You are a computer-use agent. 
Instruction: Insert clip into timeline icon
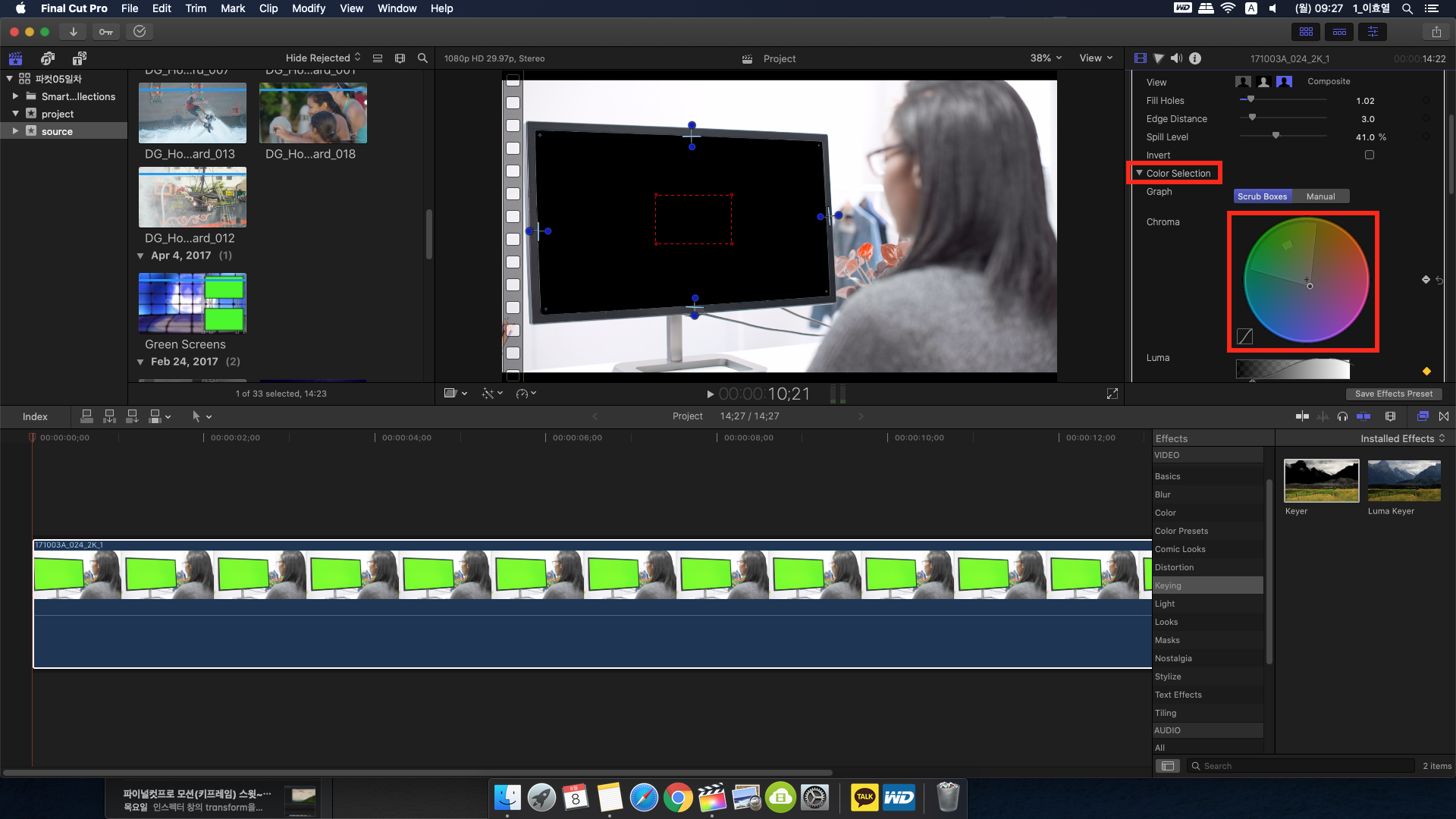(109, 416)
